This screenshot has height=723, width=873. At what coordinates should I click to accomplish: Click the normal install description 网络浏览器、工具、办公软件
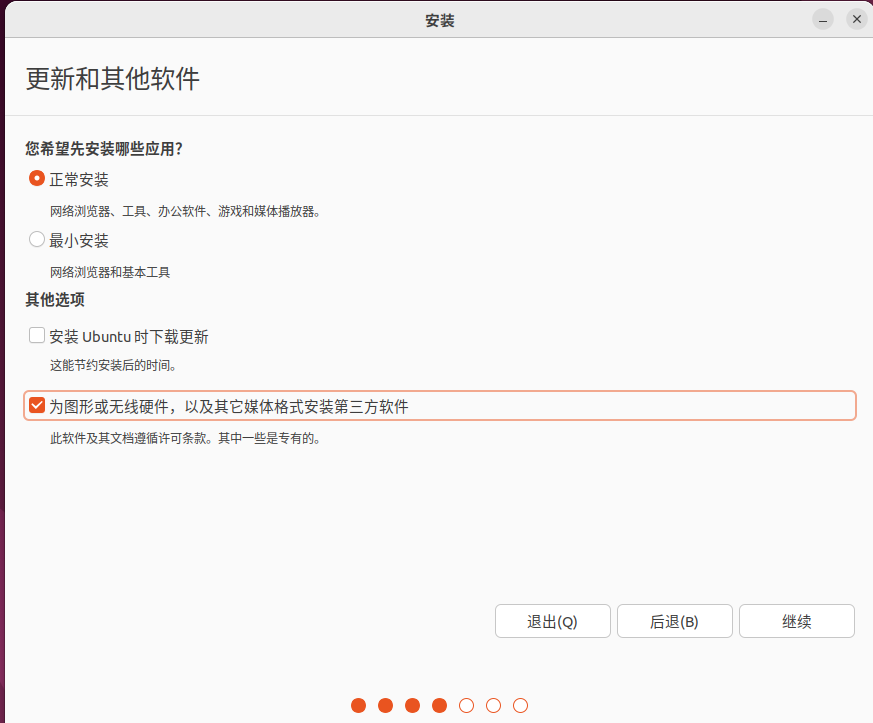click(x=127, y=212)
